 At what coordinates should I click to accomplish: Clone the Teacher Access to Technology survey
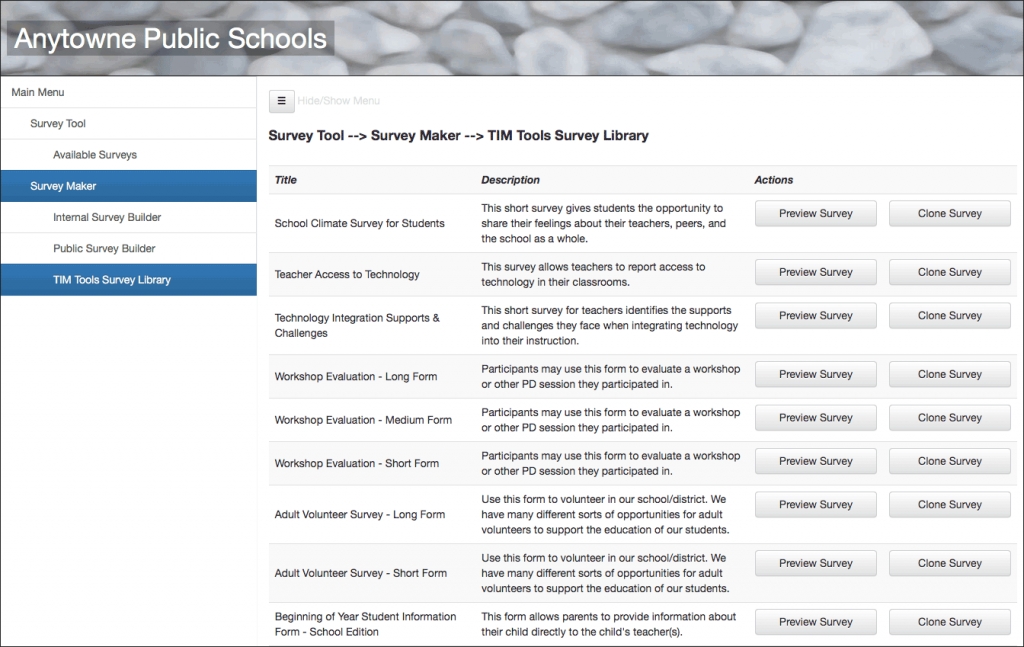coord(948,272)
